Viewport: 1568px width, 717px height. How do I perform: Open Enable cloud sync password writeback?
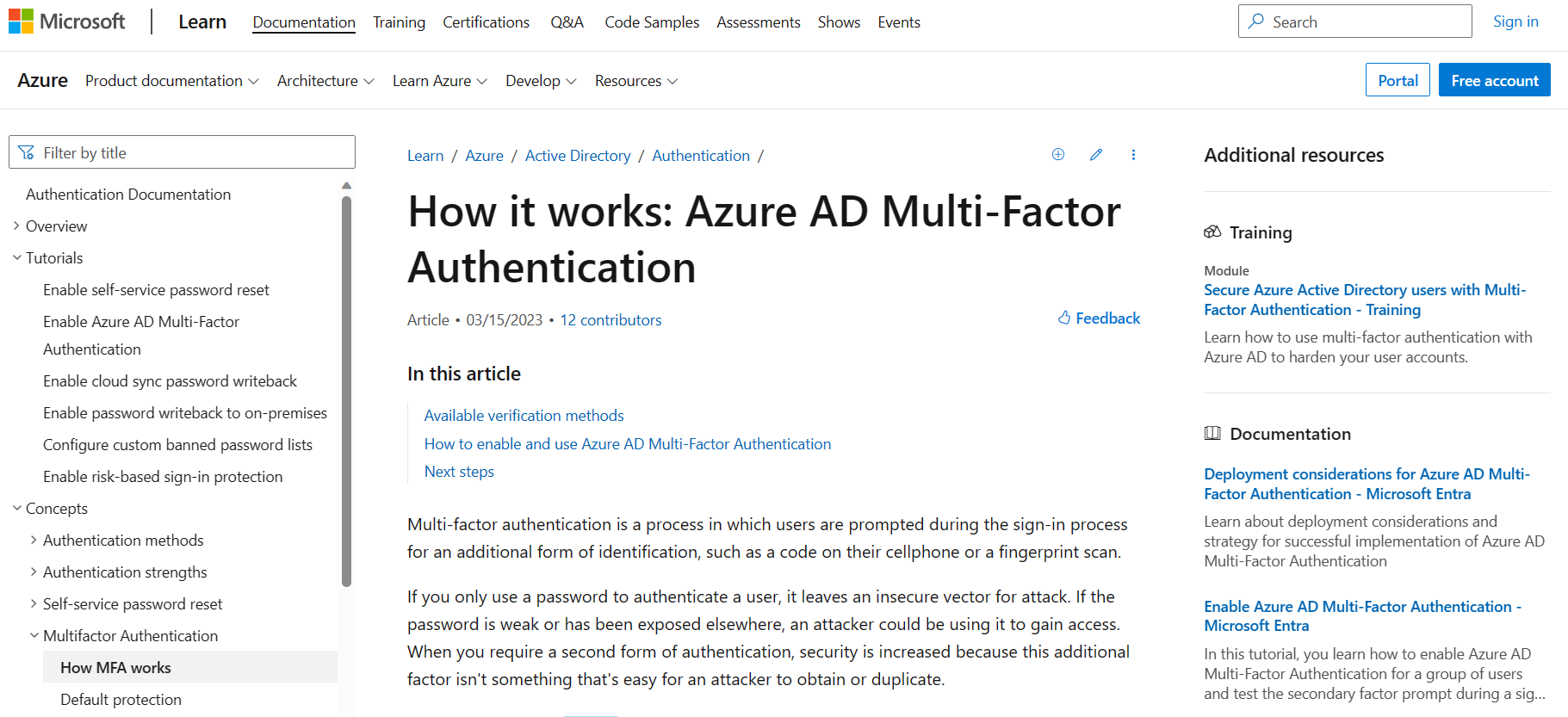(170, 380)
